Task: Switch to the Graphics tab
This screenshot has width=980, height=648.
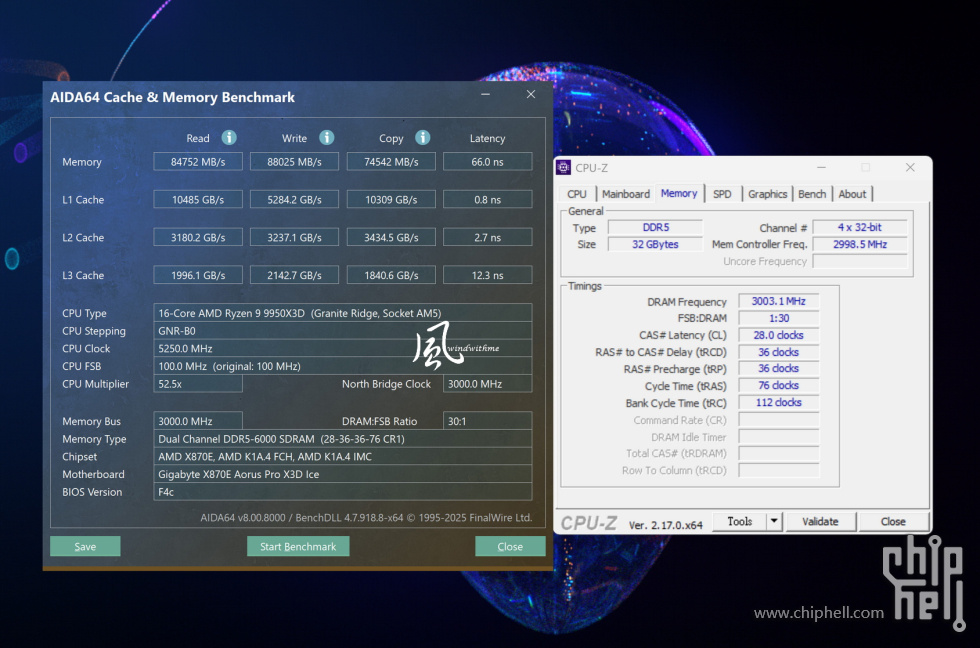Action: tap(768, 193)
